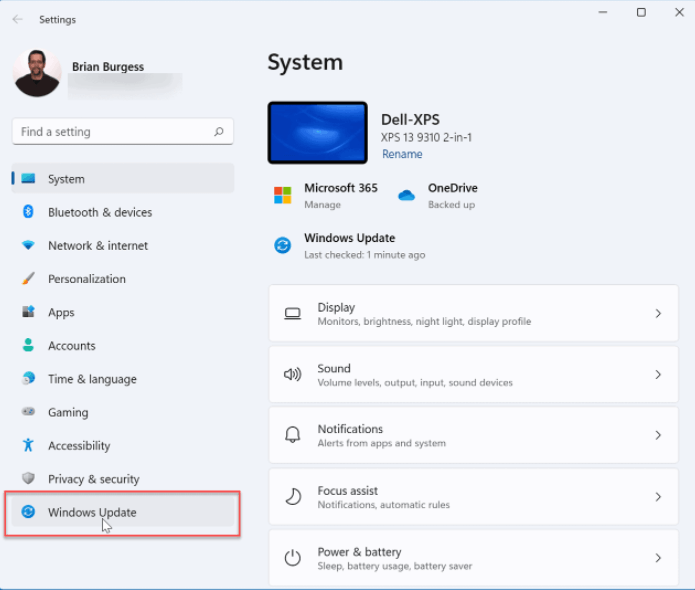The height and width of the screenshot is (590, 695).
Task: Click the Windows Update icon under System header
Action: pyautogui.click(x=282, y=245)
